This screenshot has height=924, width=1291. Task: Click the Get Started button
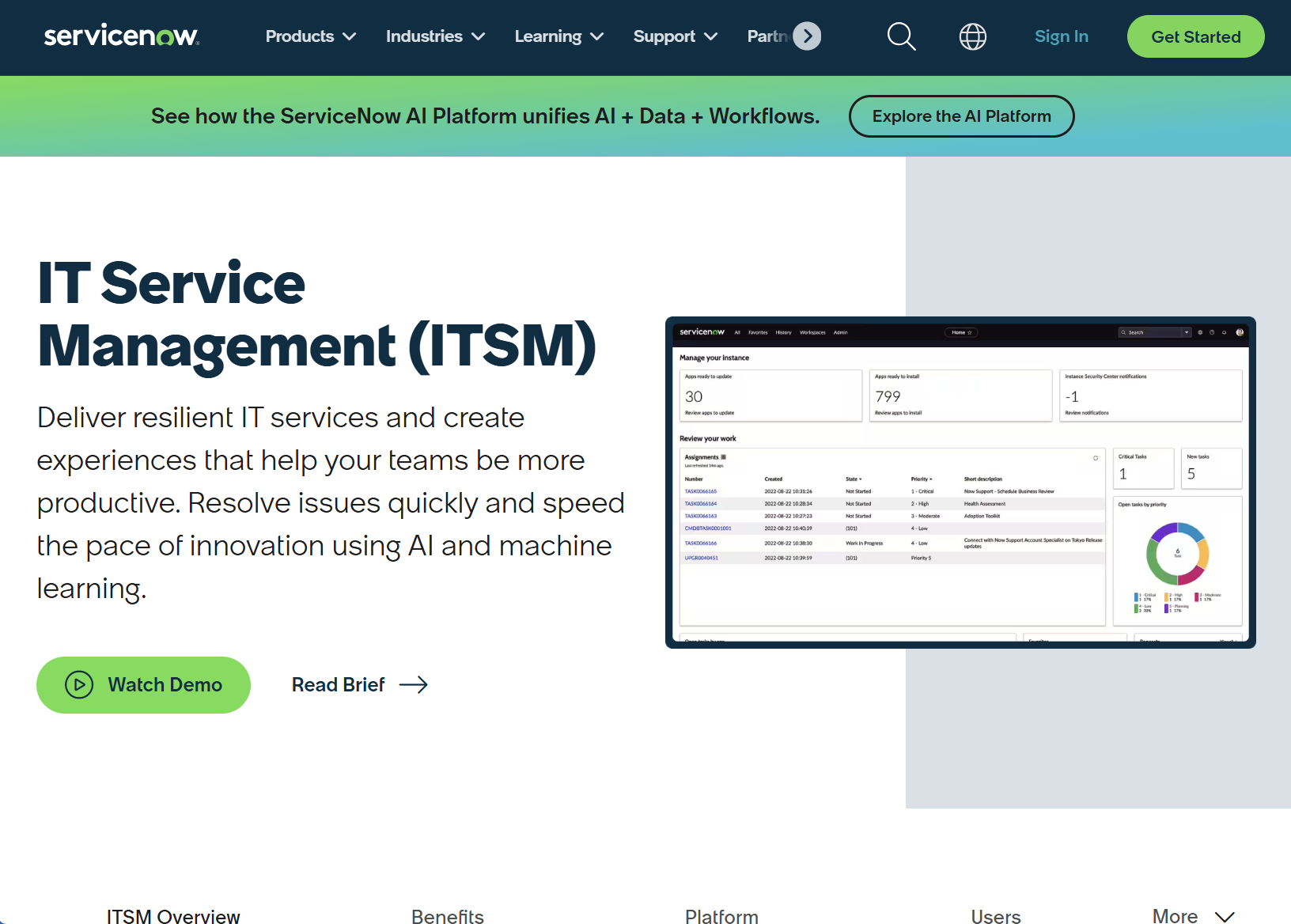1195,36
